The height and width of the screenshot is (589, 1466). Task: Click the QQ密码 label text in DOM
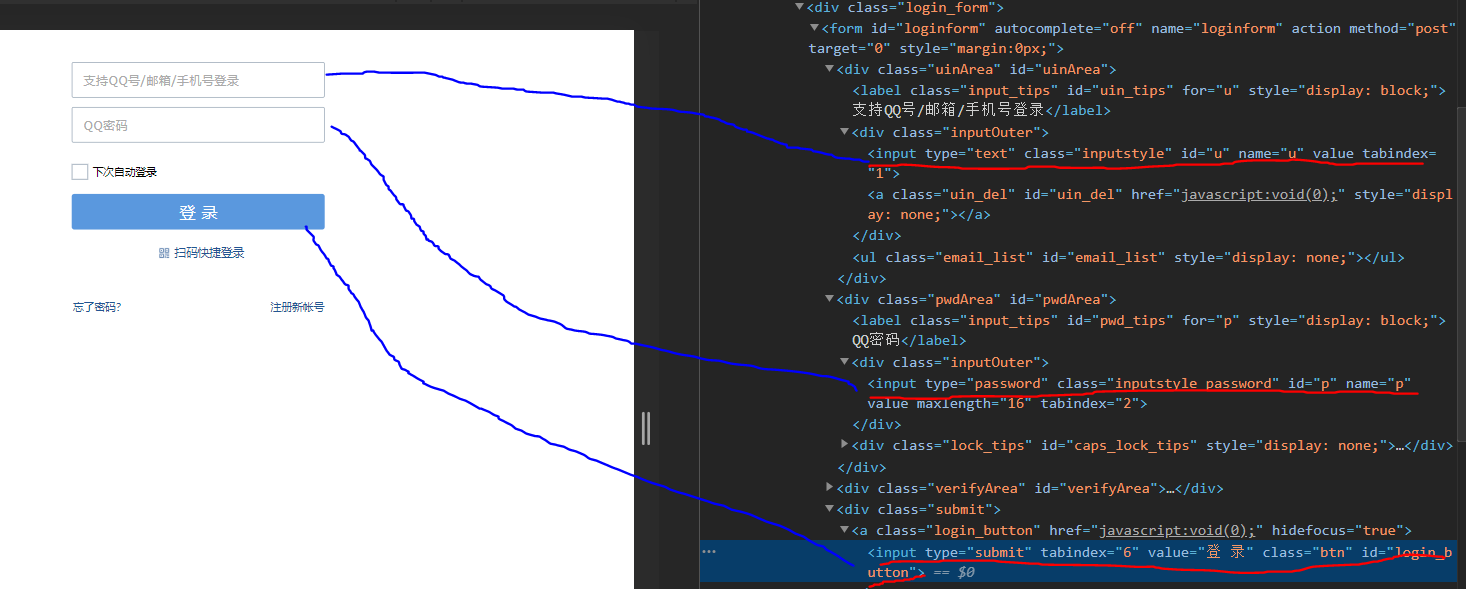point(876,340)
